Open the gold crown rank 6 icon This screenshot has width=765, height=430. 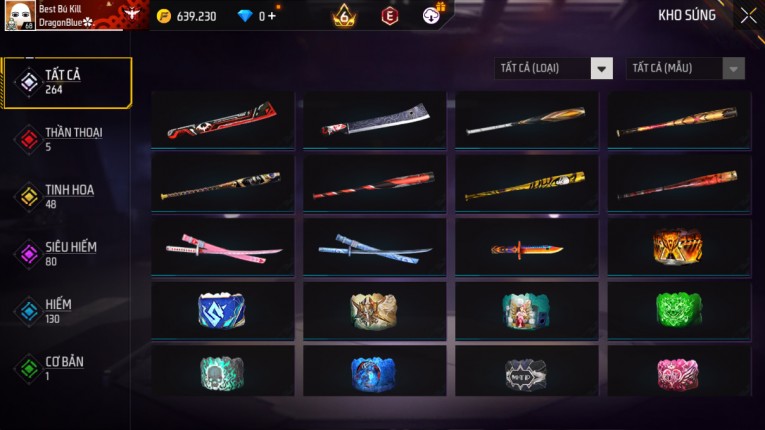point(344,16)
